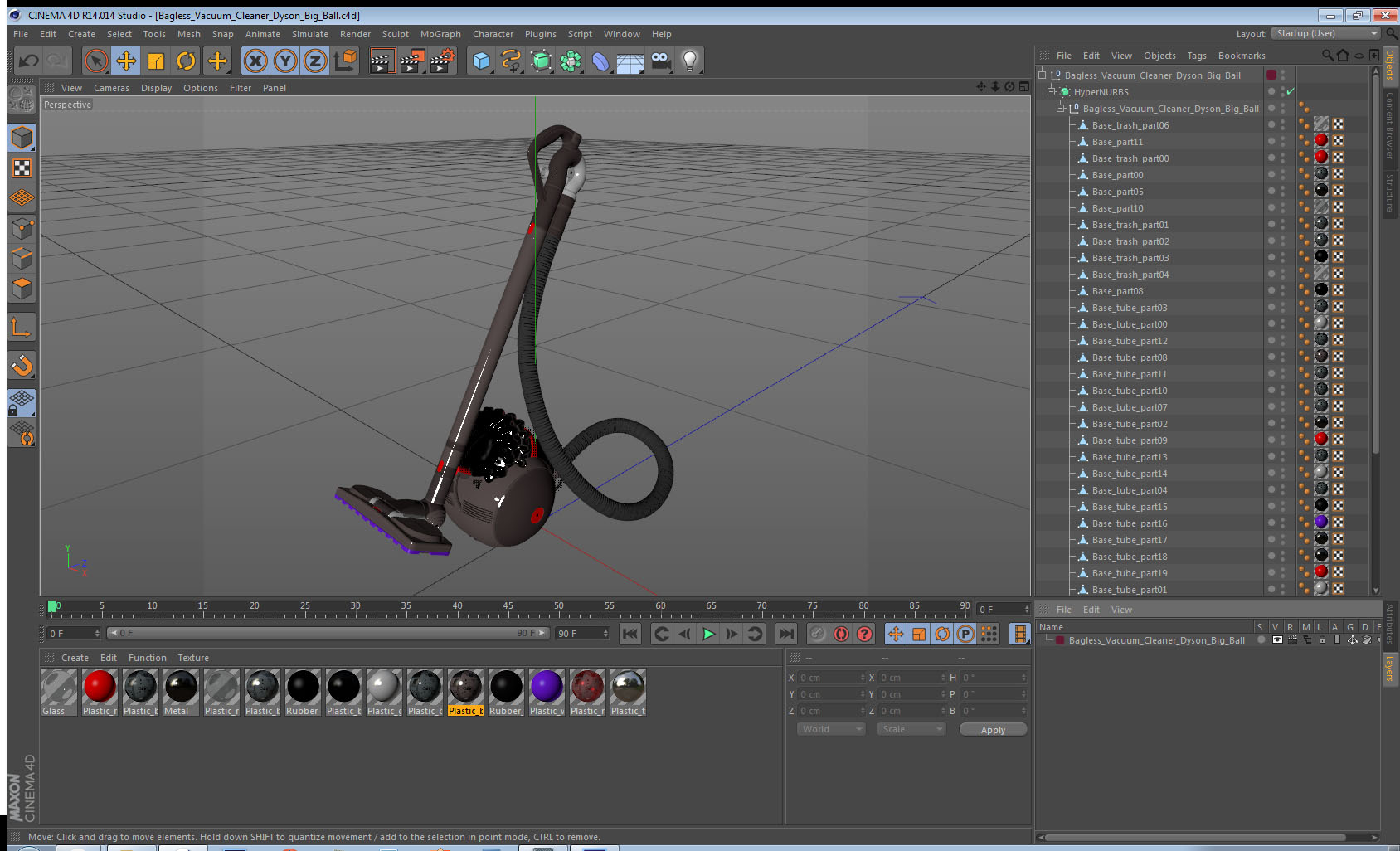Click the Floor environment icon
1400x851 pixels.
tap(630, 61)
